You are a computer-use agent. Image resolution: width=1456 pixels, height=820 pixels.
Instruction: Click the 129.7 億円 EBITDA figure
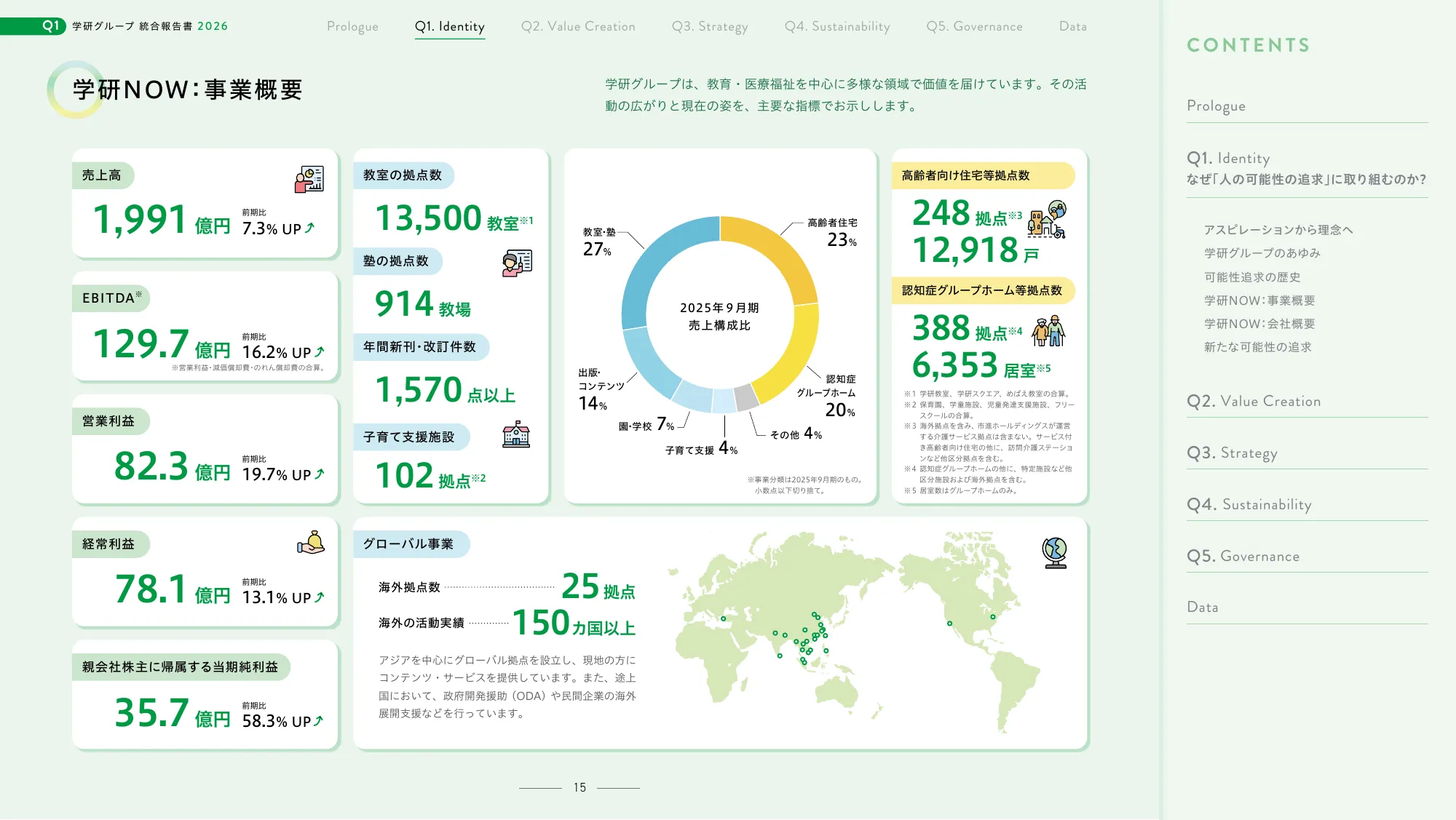(161, 344)
